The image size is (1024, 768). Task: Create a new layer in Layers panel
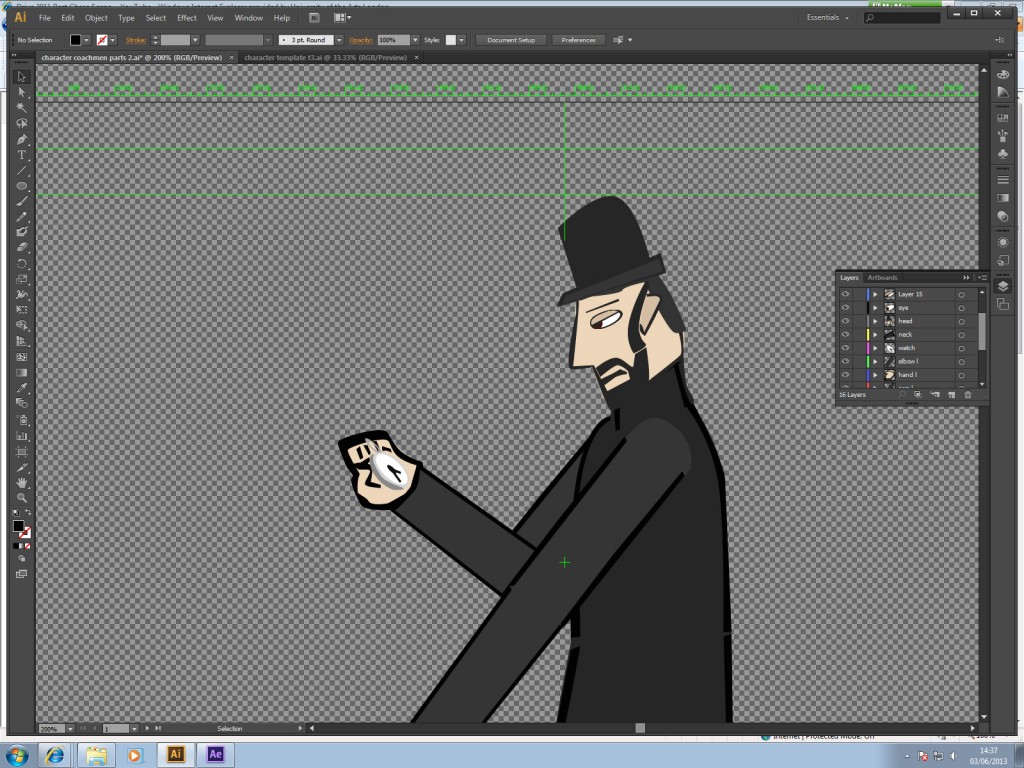click(951, 395)
